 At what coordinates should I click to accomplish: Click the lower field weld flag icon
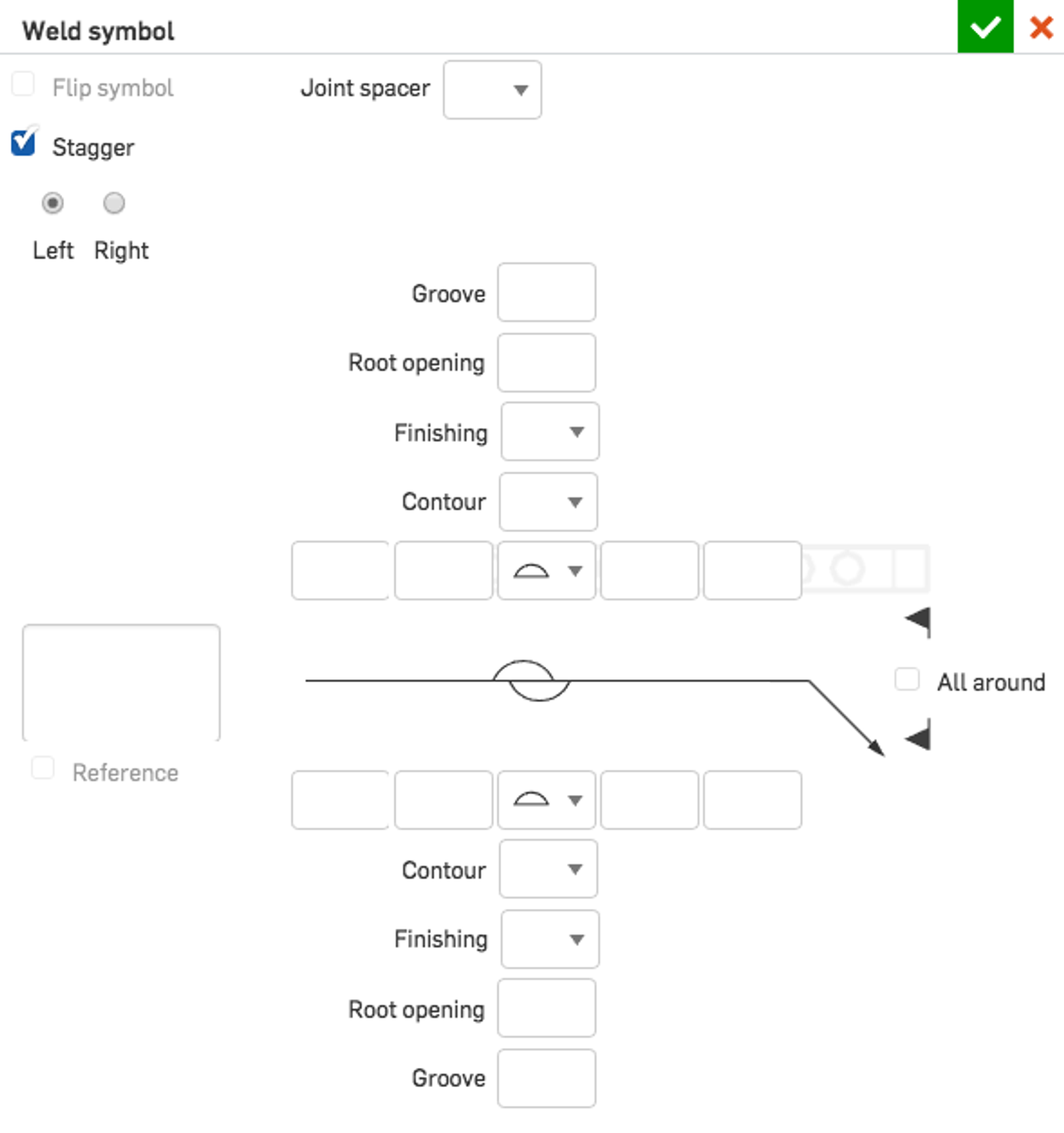(918, 736)
